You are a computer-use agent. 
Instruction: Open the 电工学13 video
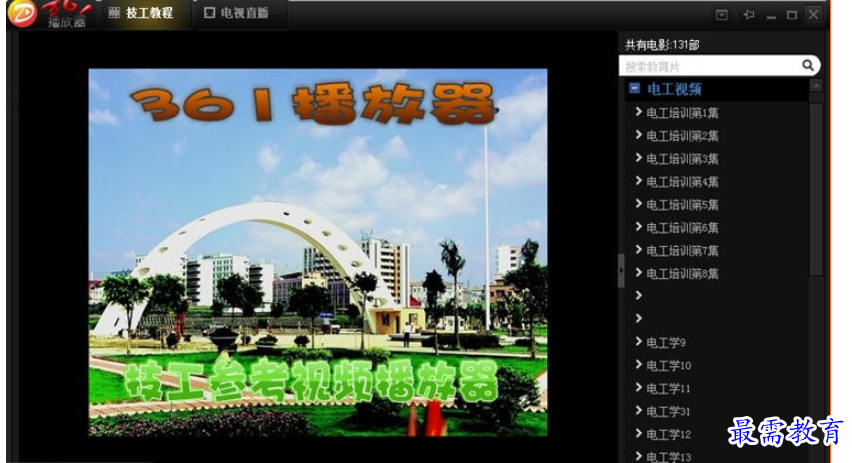tap(668, 457)
